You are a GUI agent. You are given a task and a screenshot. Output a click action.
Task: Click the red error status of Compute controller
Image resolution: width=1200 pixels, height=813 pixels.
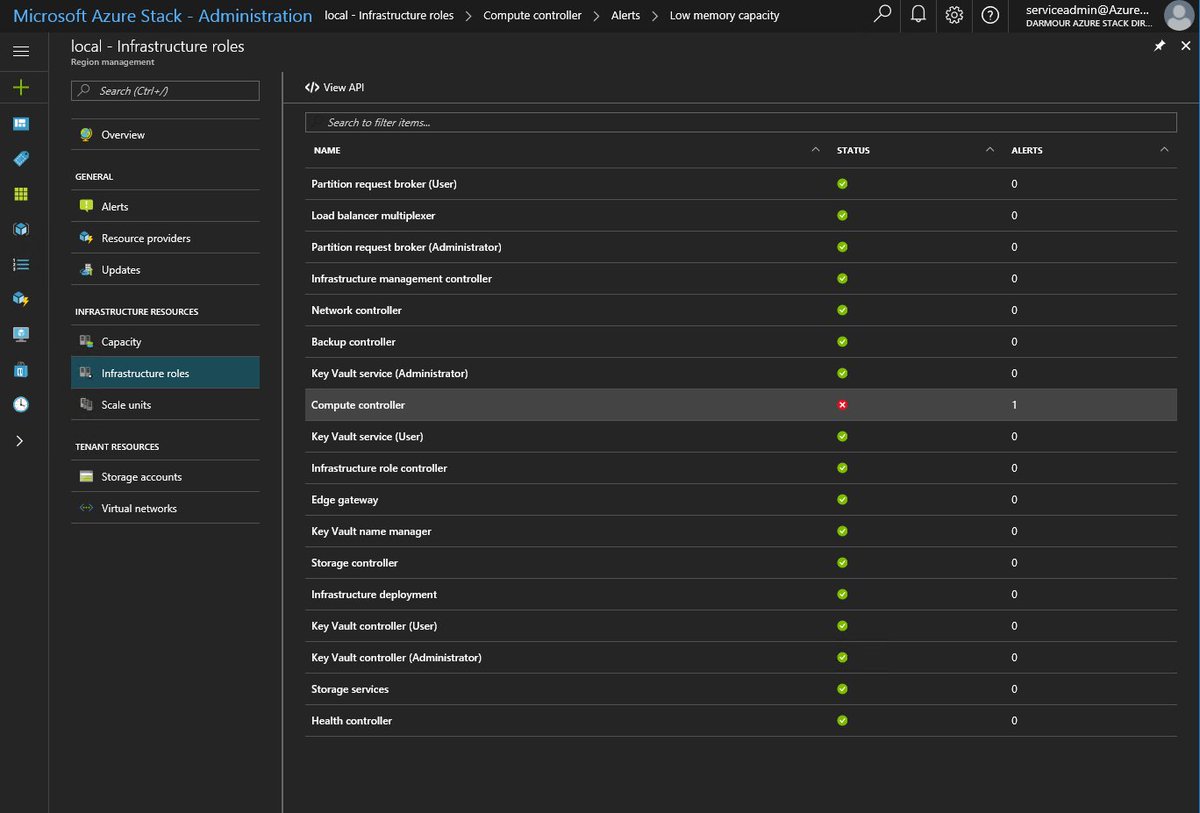(x=842, y=405)
